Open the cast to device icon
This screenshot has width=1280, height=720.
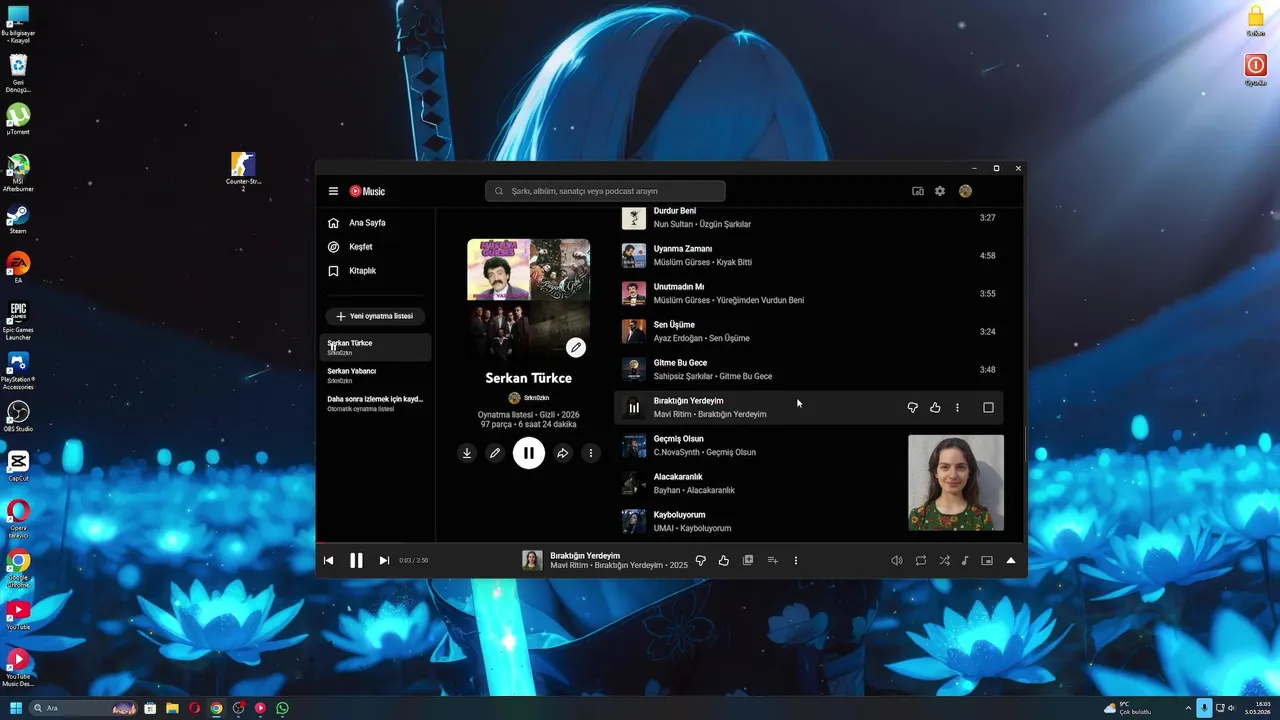pos(918,191)
